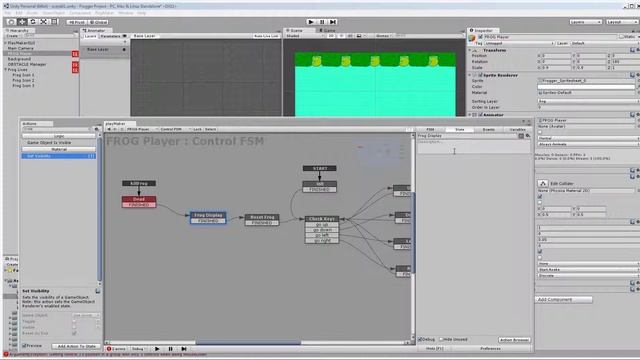Select Set Visibility action in the list

(x=58, y=156)
